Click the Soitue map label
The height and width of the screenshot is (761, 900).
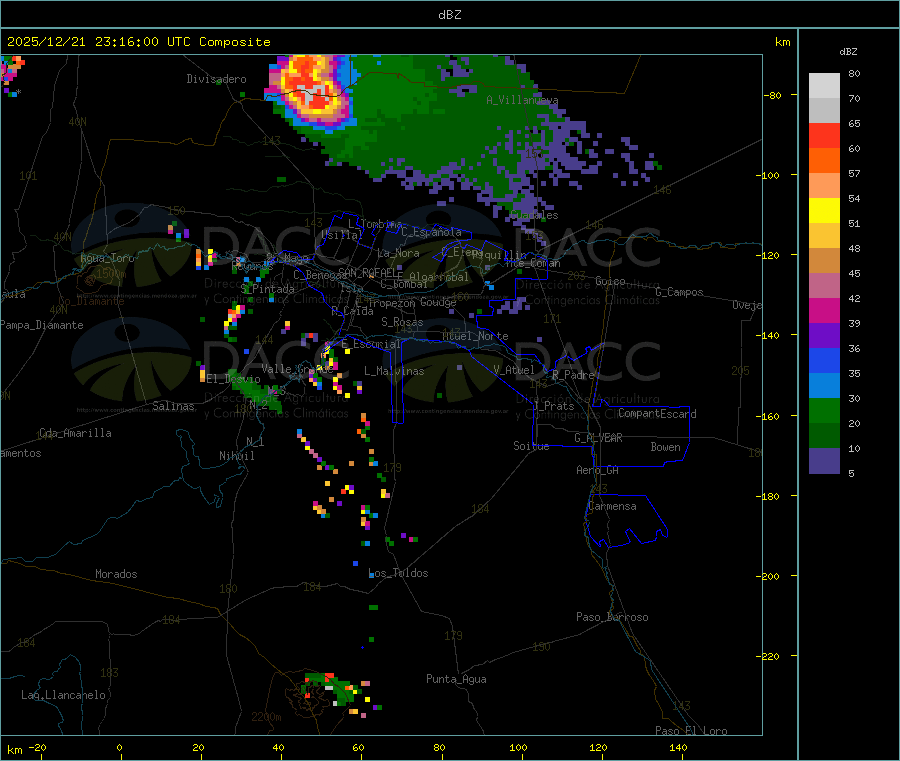(531, 446)
